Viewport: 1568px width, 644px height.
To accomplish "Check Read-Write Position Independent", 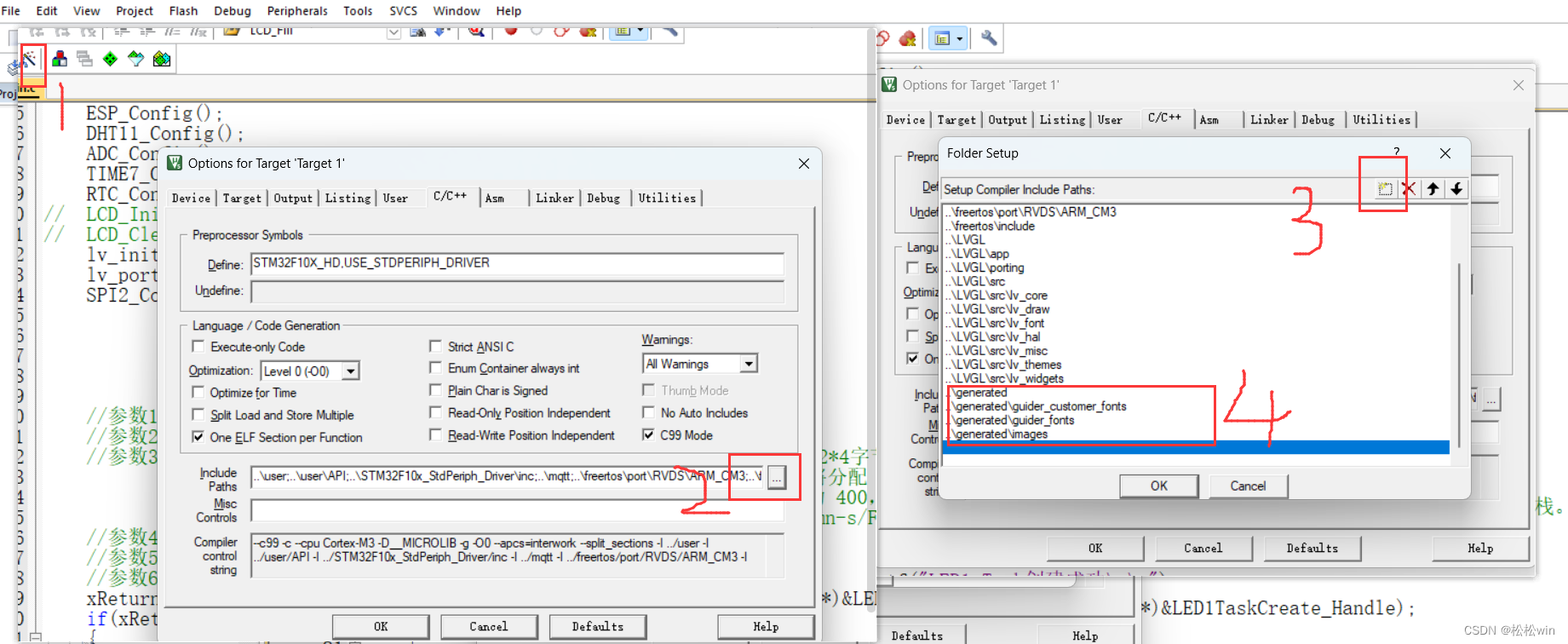I will click(x=436, y=435).
